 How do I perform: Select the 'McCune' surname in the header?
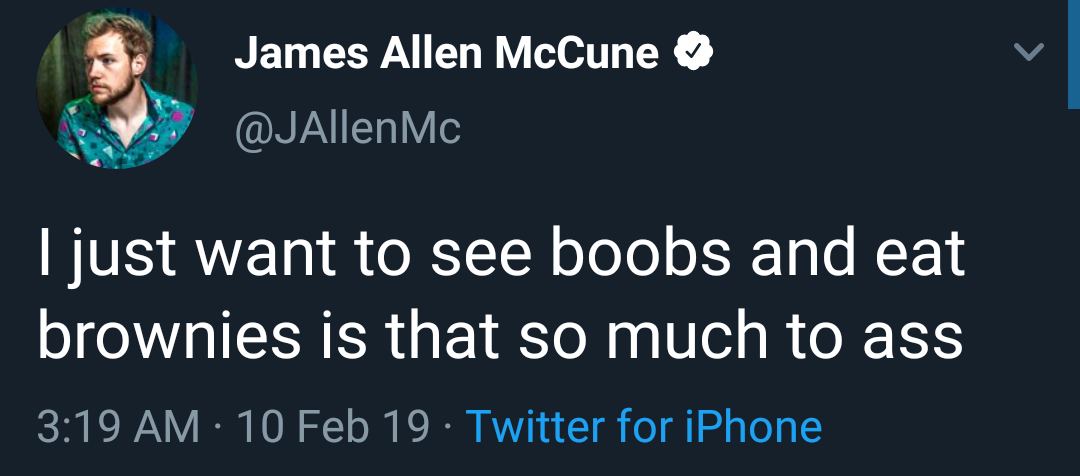[x=577, y=54]
